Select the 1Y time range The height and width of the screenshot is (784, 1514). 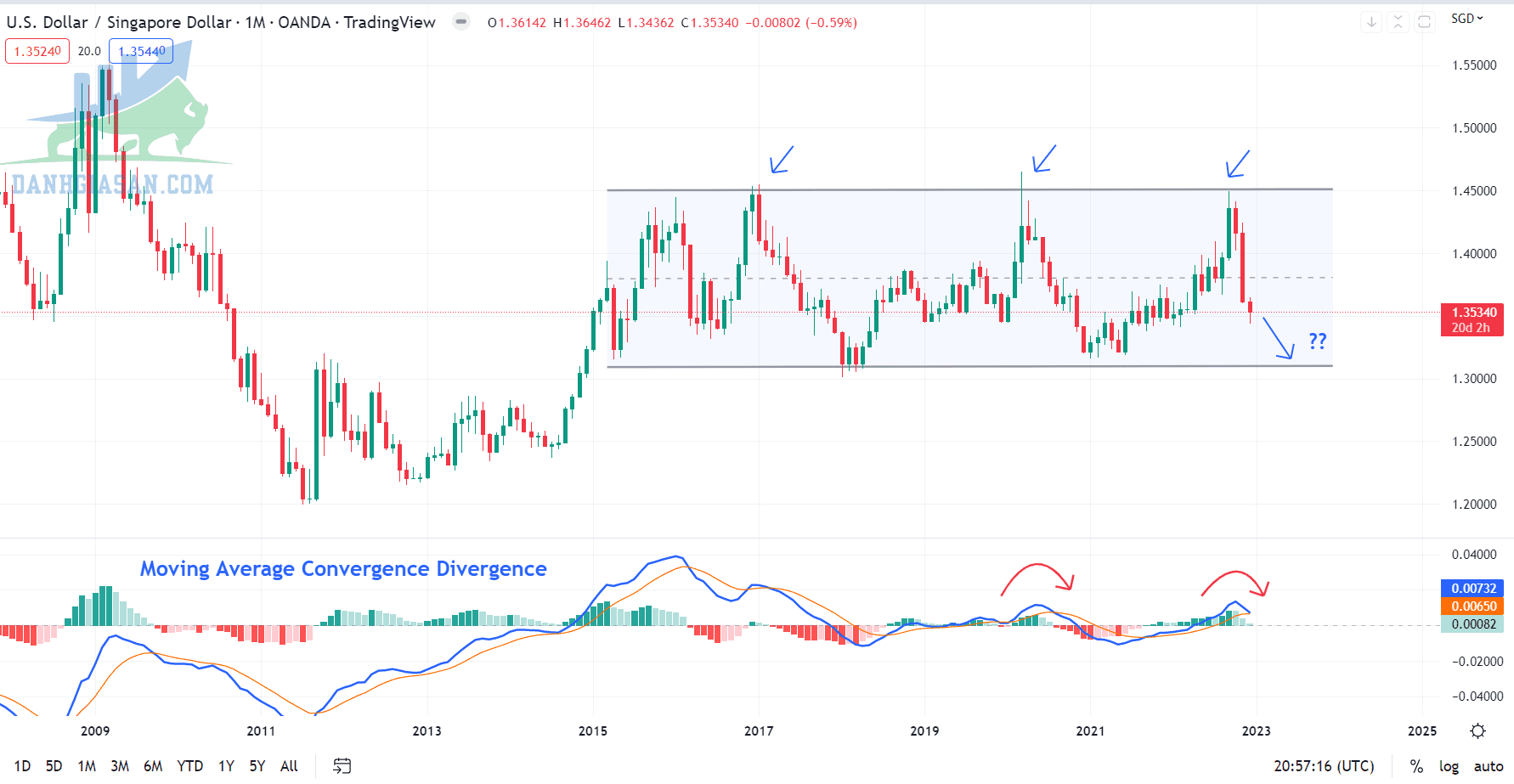226,766
